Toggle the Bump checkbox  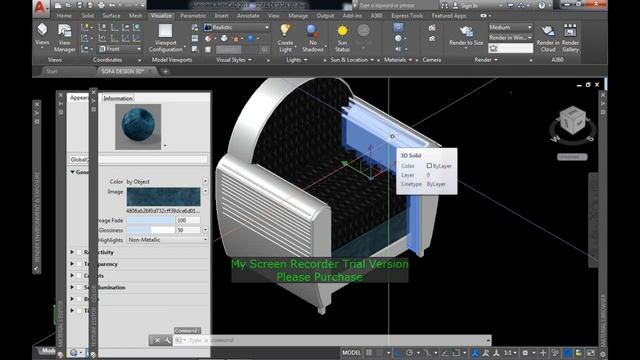pyautogui.click(x=80, y=299)
